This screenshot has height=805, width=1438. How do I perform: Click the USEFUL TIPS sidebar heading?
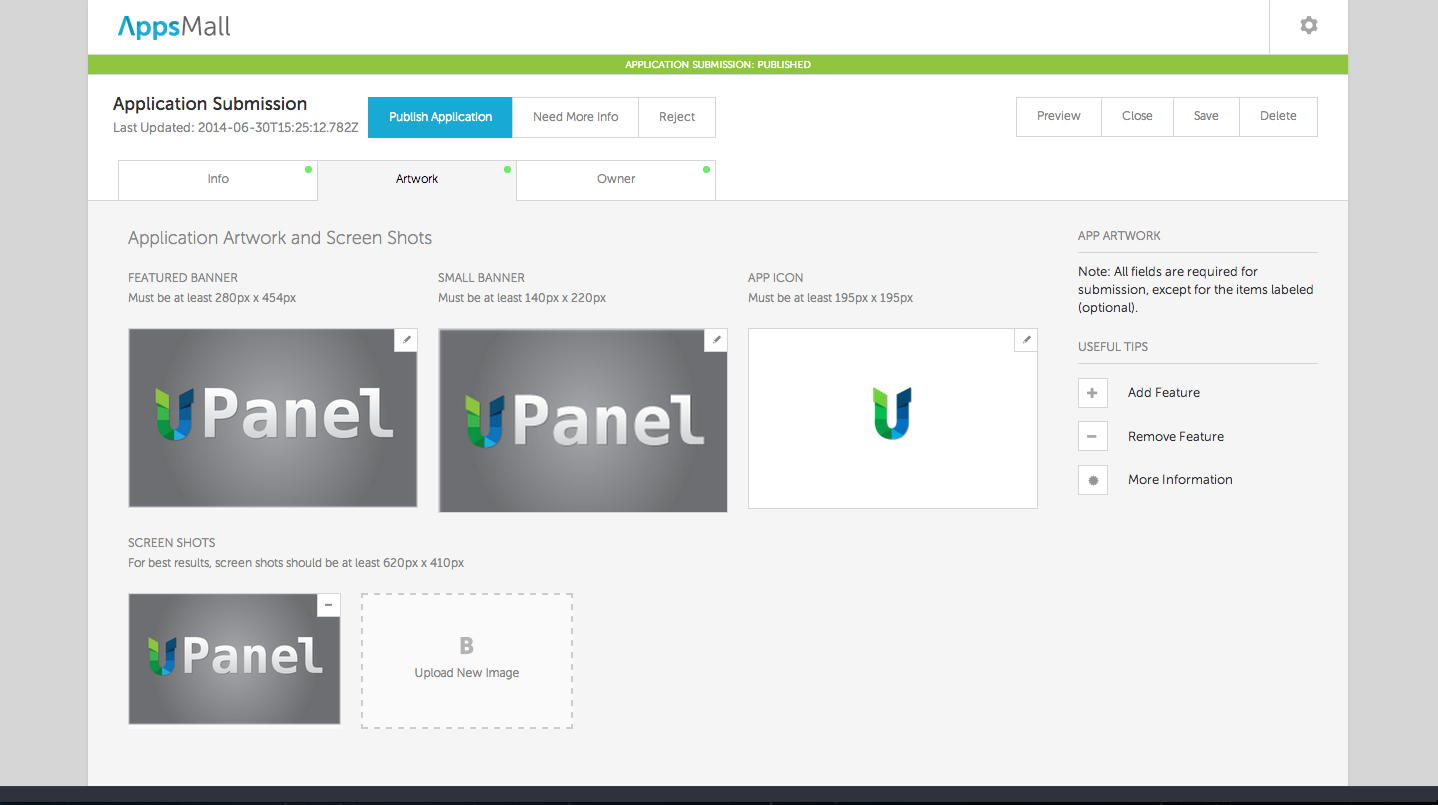coord(1113,347)
